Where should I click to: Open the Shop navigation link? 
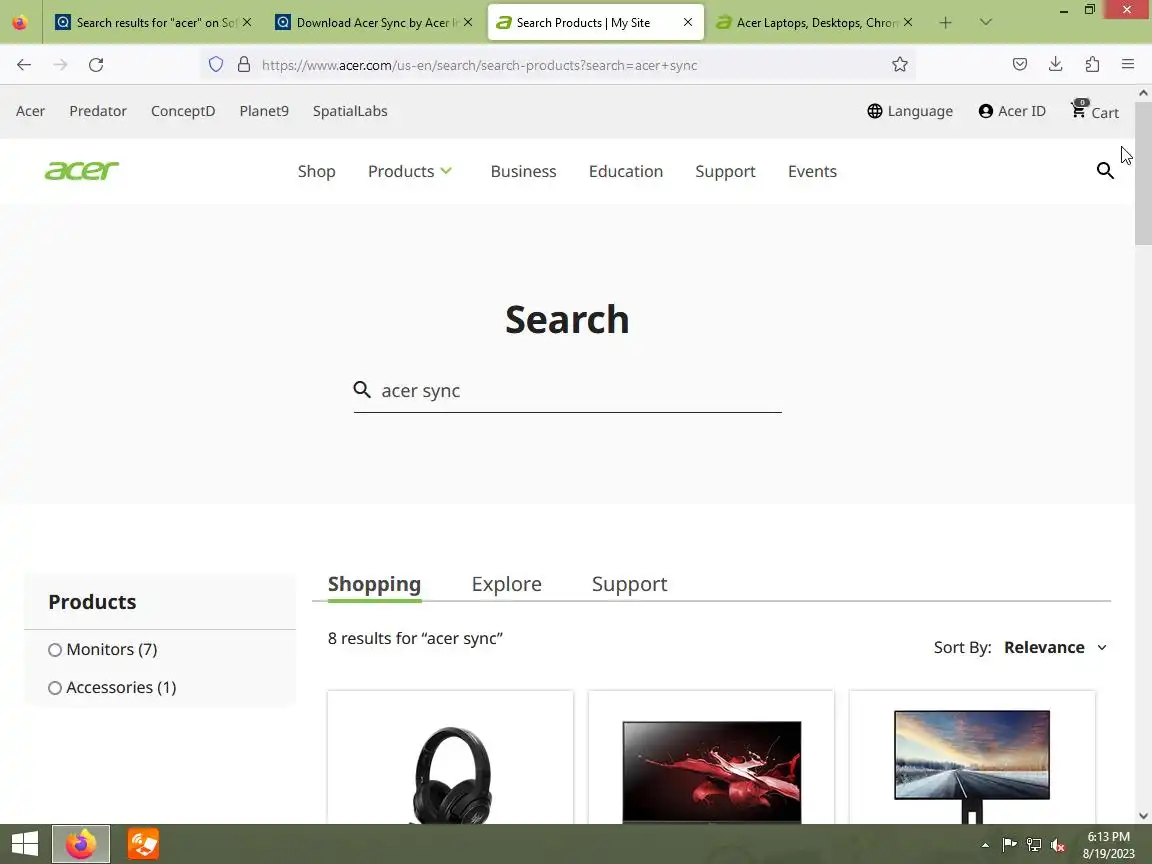point(317,171)
